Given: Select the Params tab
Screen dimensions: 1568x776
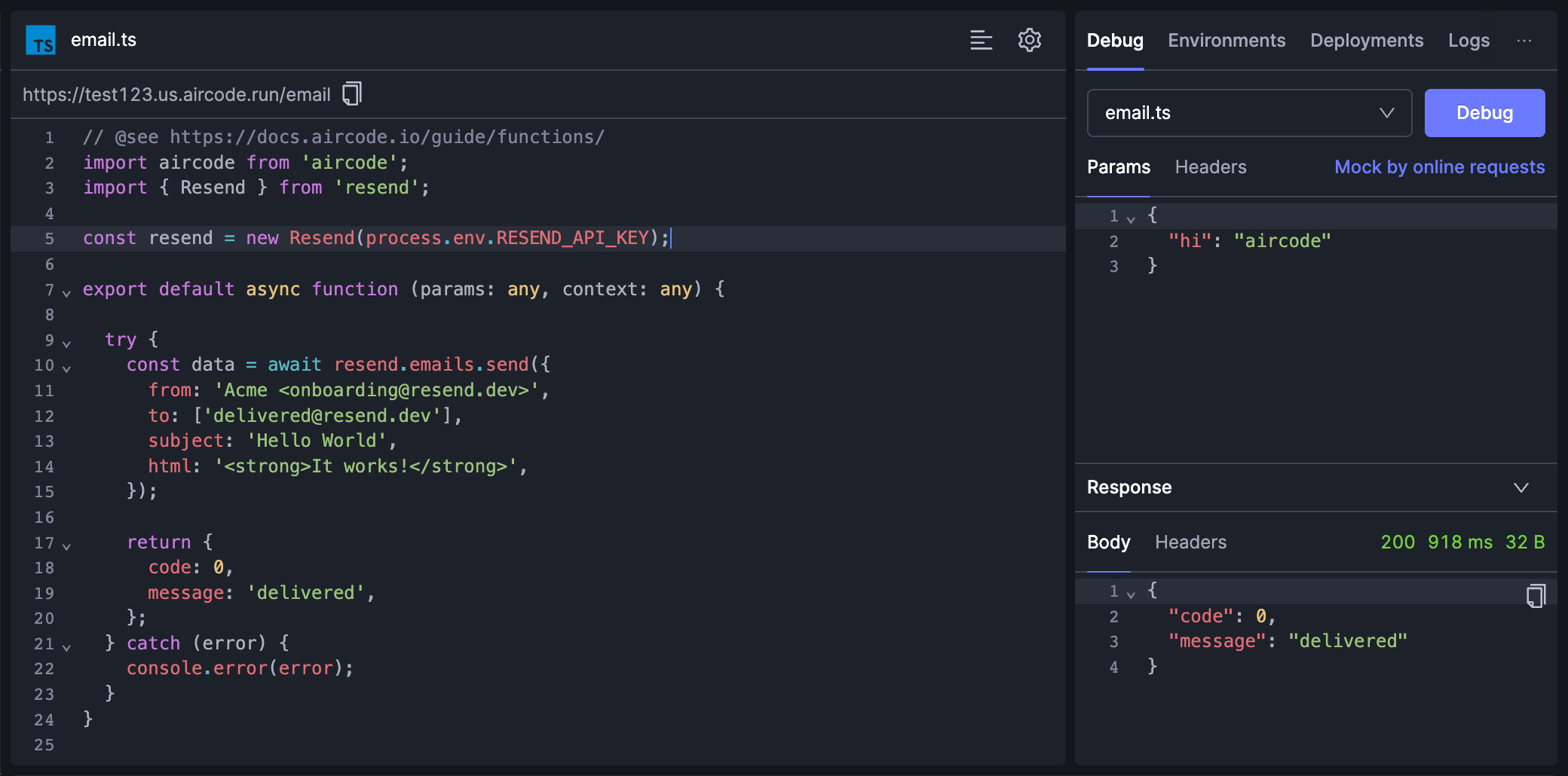Looking at the screenshot, I should coord(1119,167).
